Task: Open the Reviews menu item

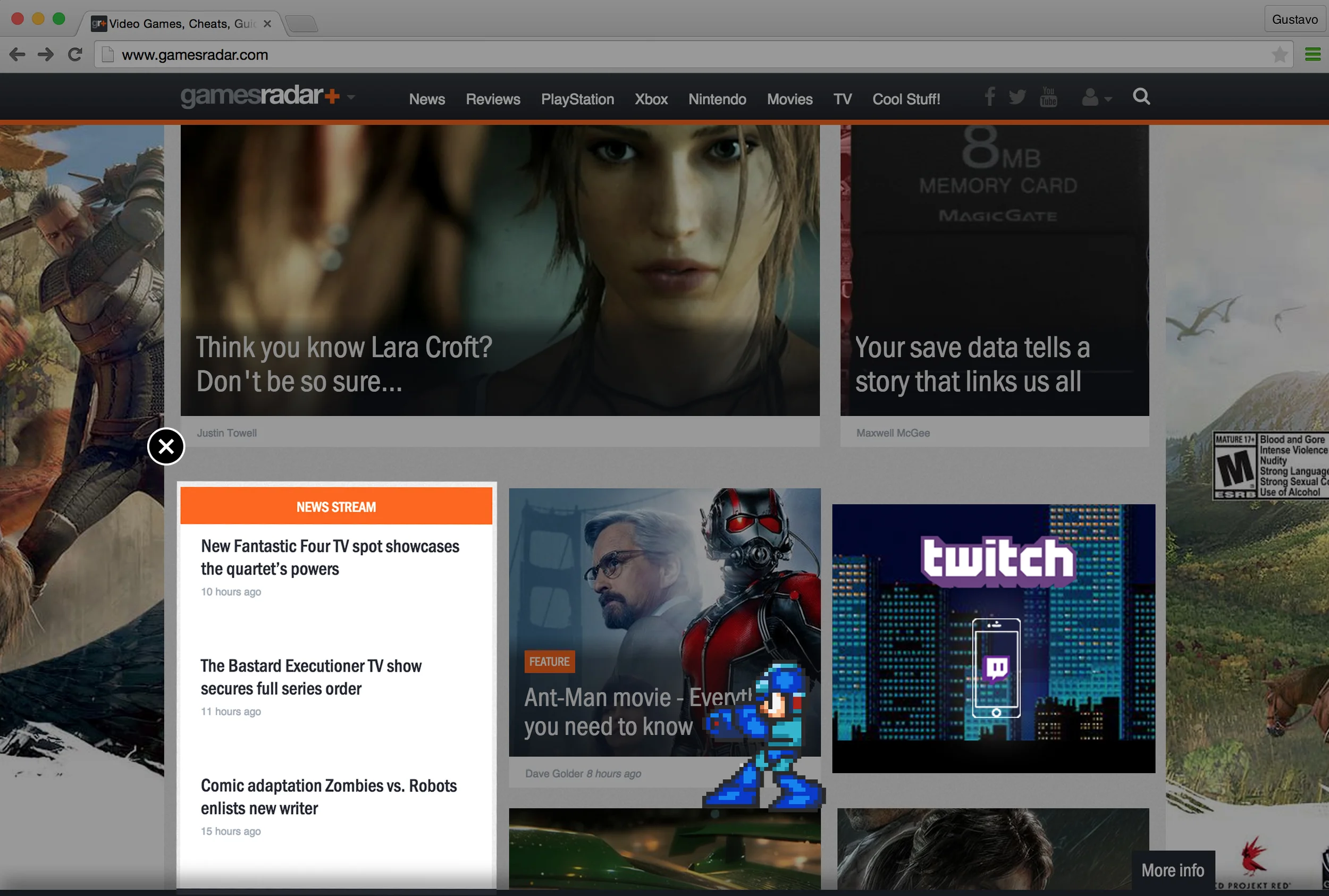Action: [x=493, y=99]
